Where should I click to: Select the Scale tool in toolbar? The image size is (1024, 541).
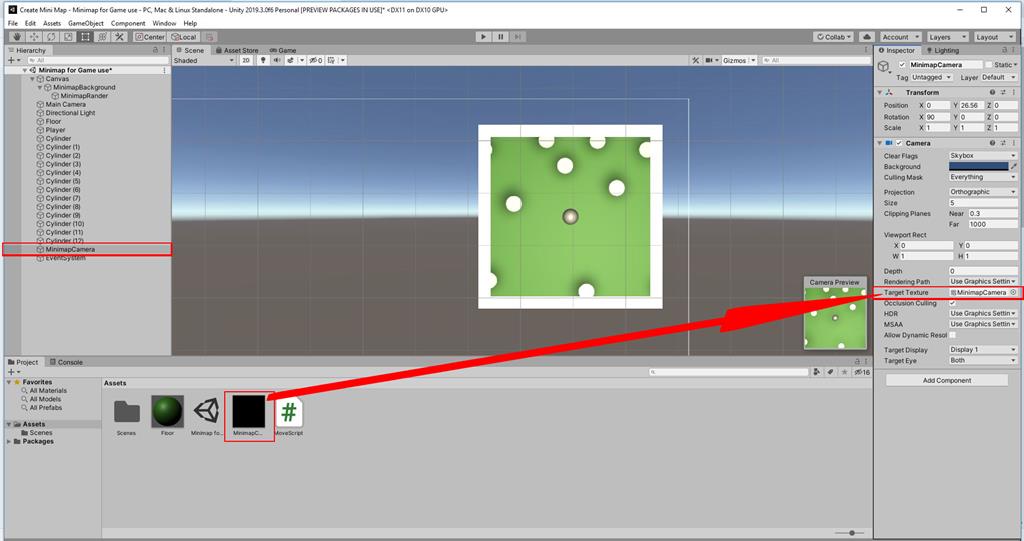(x=68, y=37)
